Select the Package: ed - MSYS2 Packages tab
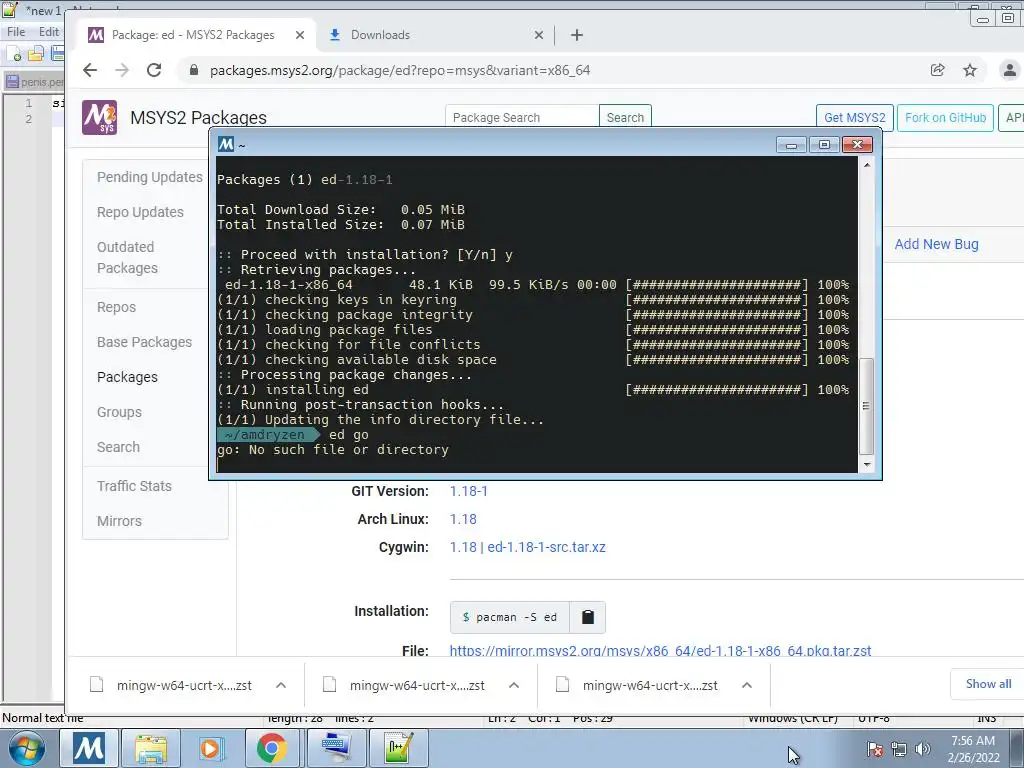The height and width of the screenshot is (768, 1024). click(x=193, y=35)
